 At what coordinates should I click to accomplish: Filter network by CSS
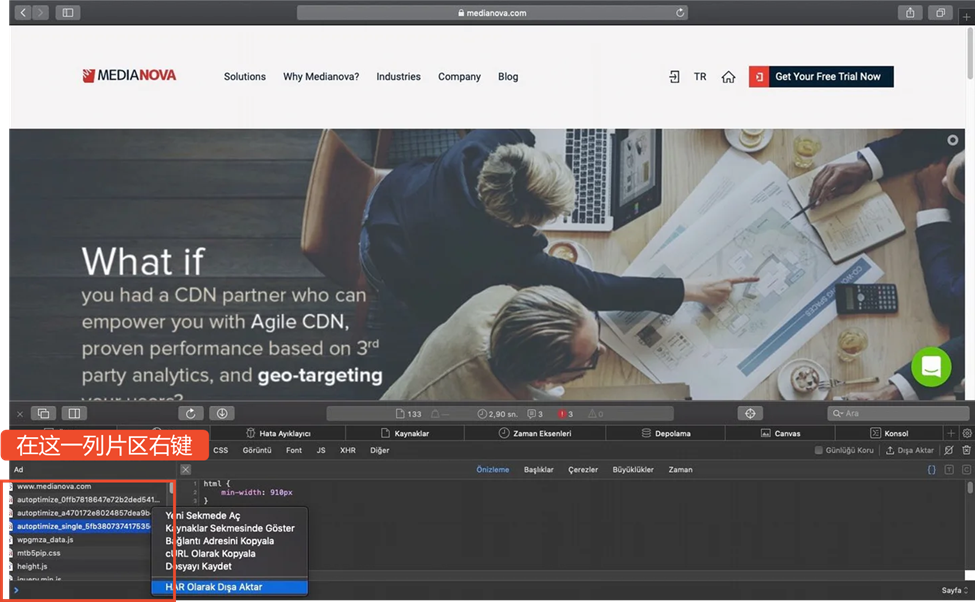click(x=221, y=450)
